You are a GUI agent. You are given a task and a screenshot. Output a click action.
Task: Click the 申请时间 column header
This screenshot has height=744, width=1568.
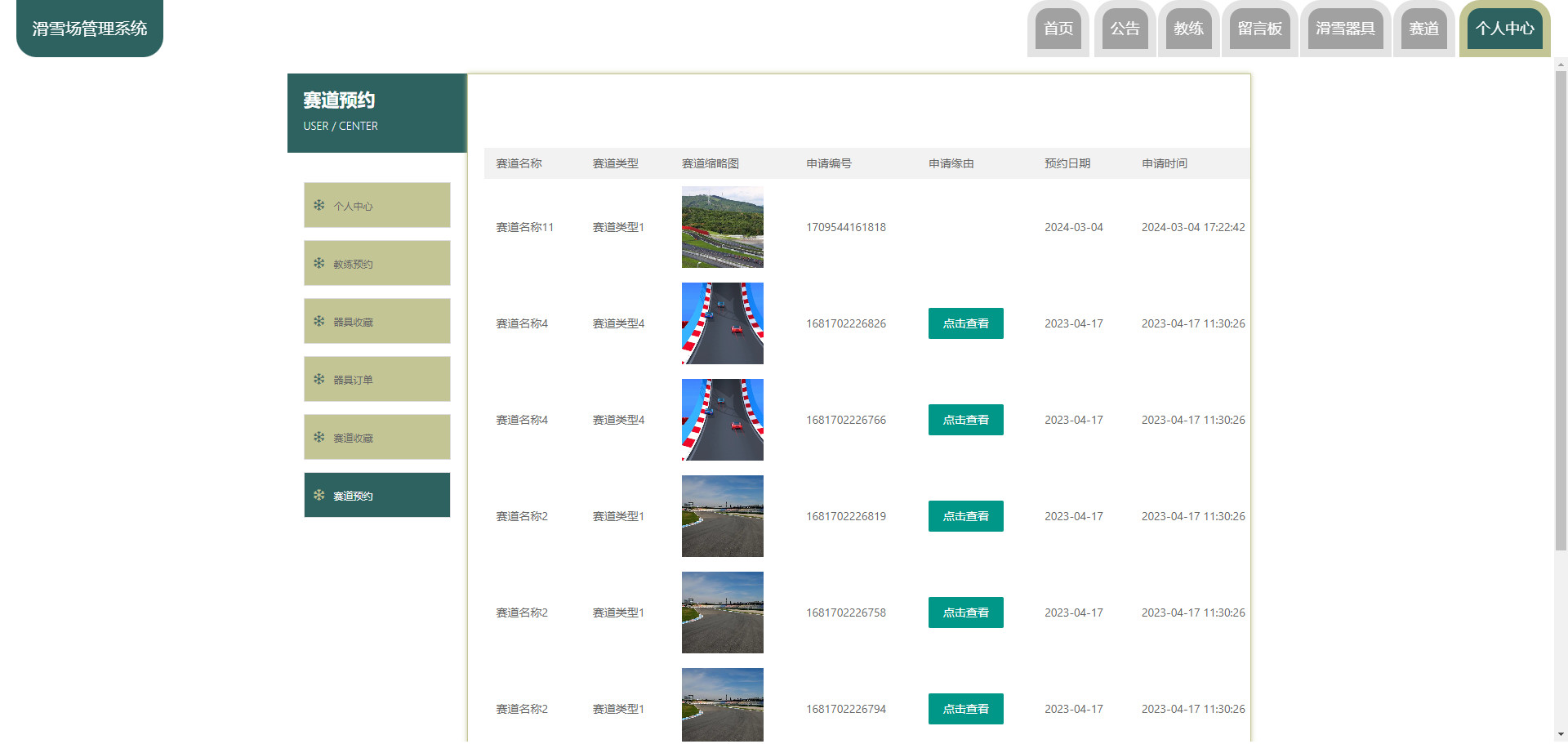(1165, 163)
